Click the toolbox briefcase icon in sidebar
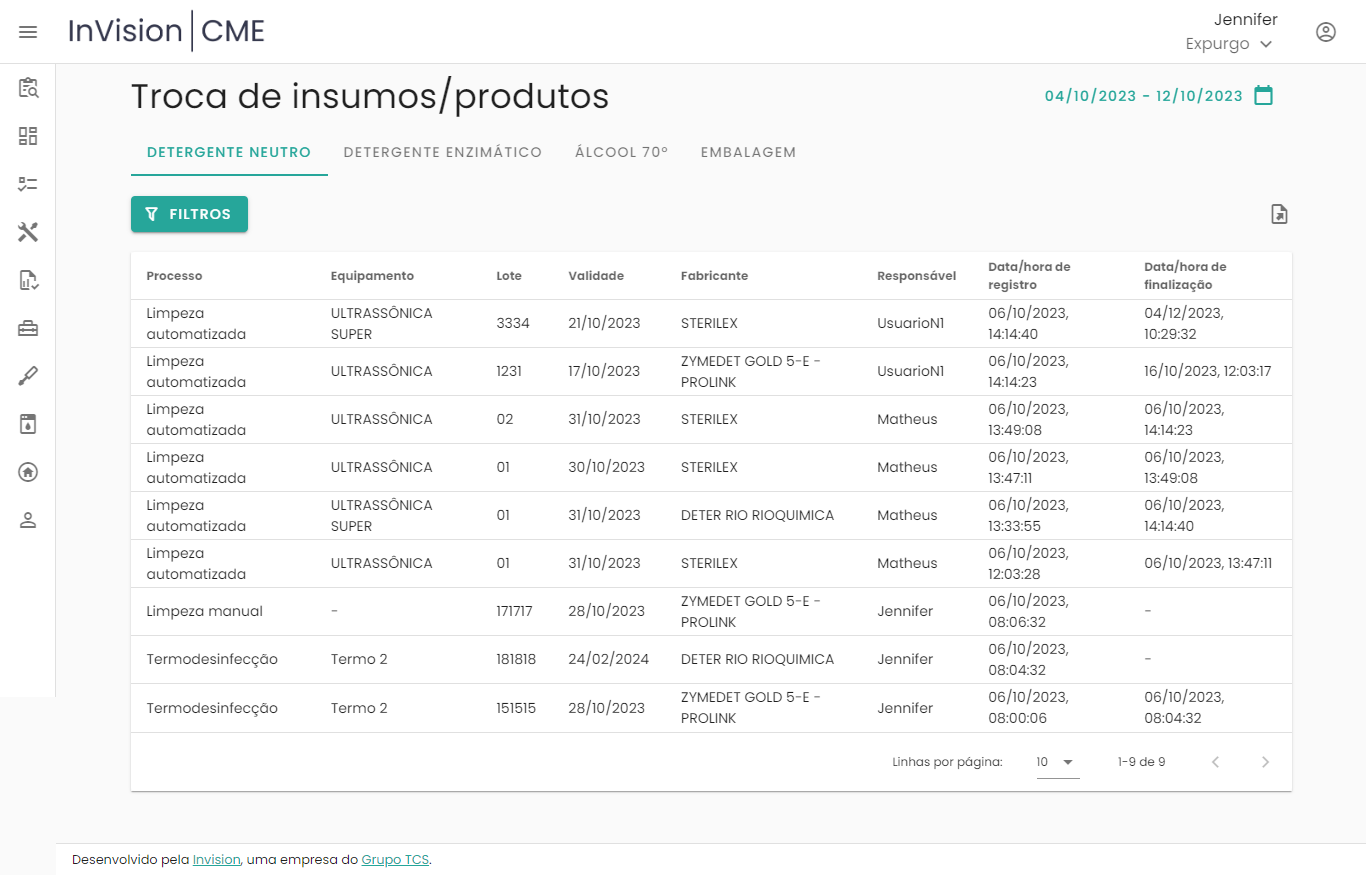Screen dimensions: 1366x875 (x=28, y=328)
